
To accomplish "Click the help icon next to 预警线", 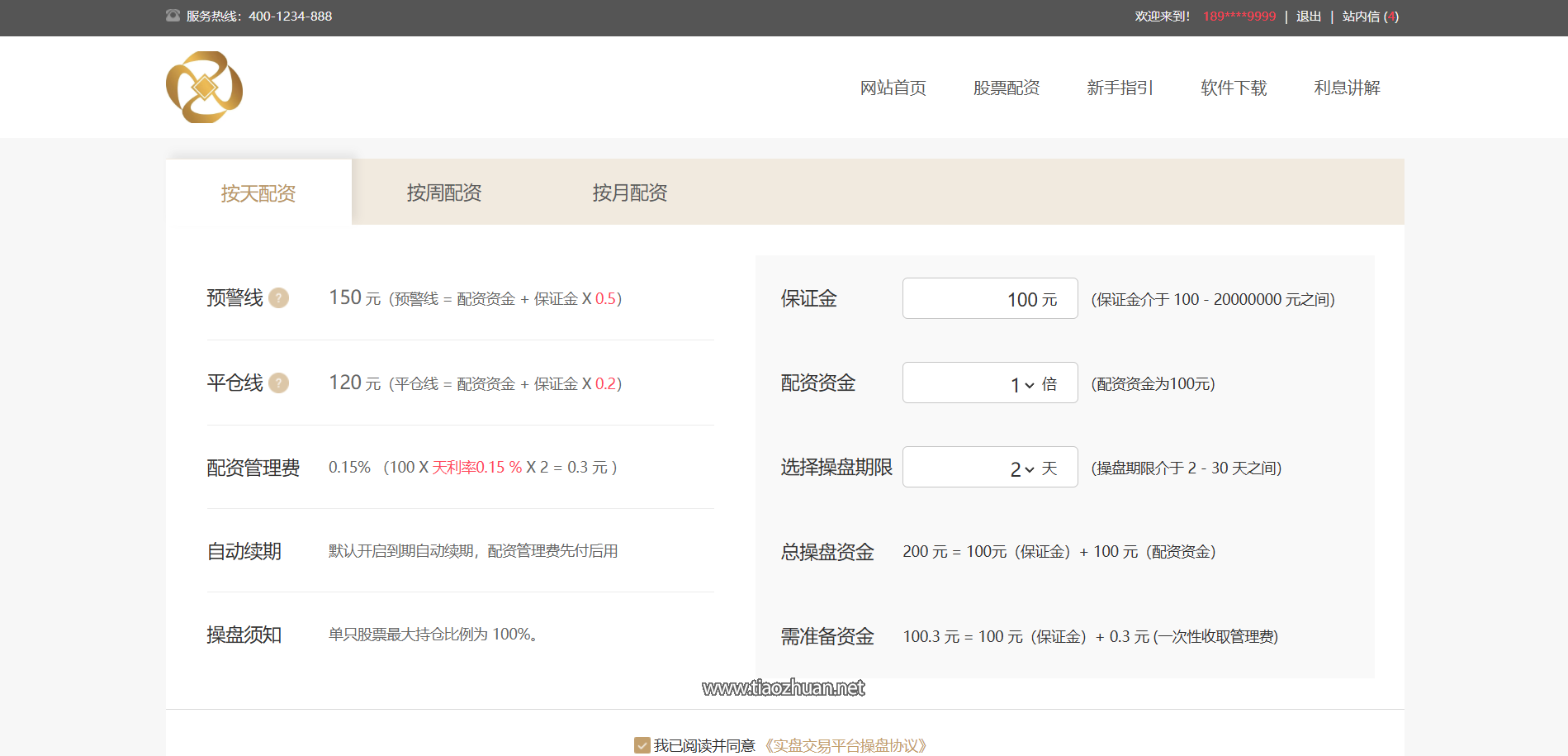I will click(x=279, y=297).
